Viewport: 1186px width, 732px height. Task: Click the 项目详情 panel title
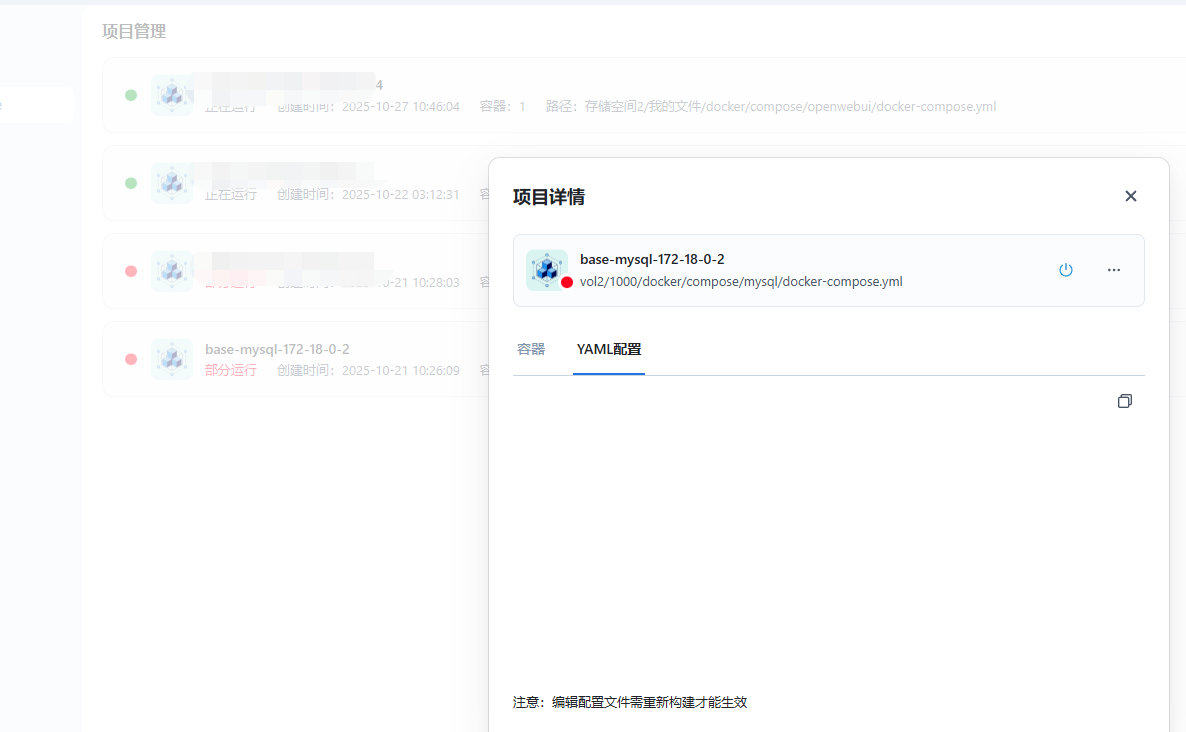point(548,197)
